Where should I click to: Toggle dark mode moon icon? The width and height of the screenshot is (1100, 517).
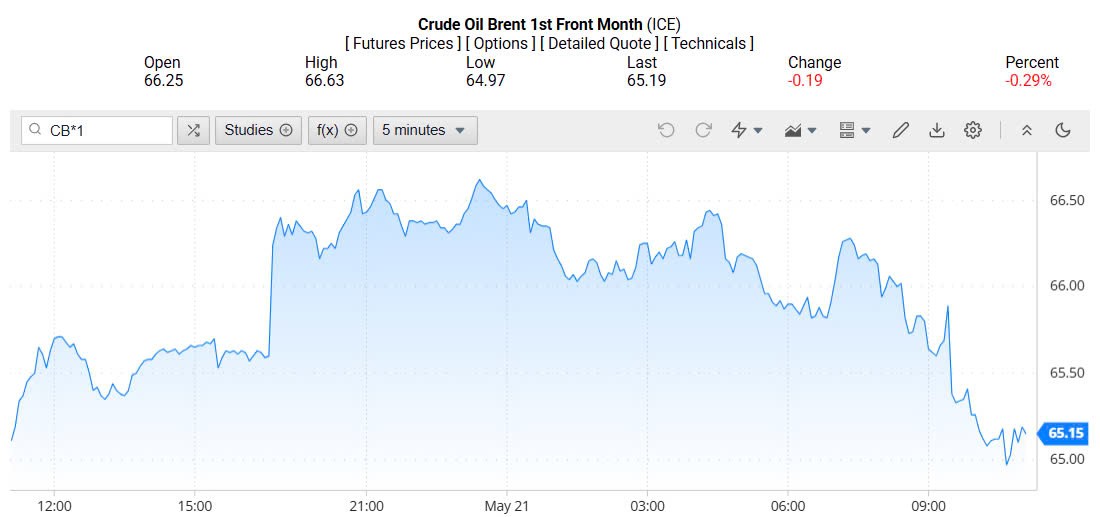click(1063, 130)
